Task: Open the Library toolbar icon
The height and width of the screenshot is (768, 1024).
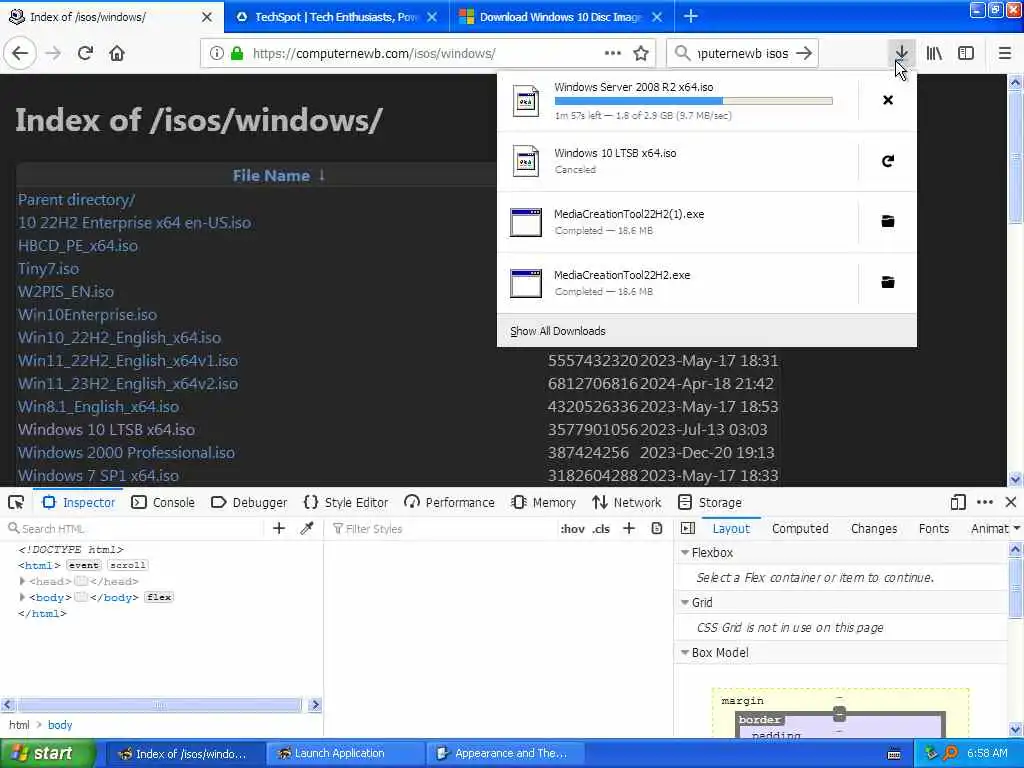Action: pos(934,54)
